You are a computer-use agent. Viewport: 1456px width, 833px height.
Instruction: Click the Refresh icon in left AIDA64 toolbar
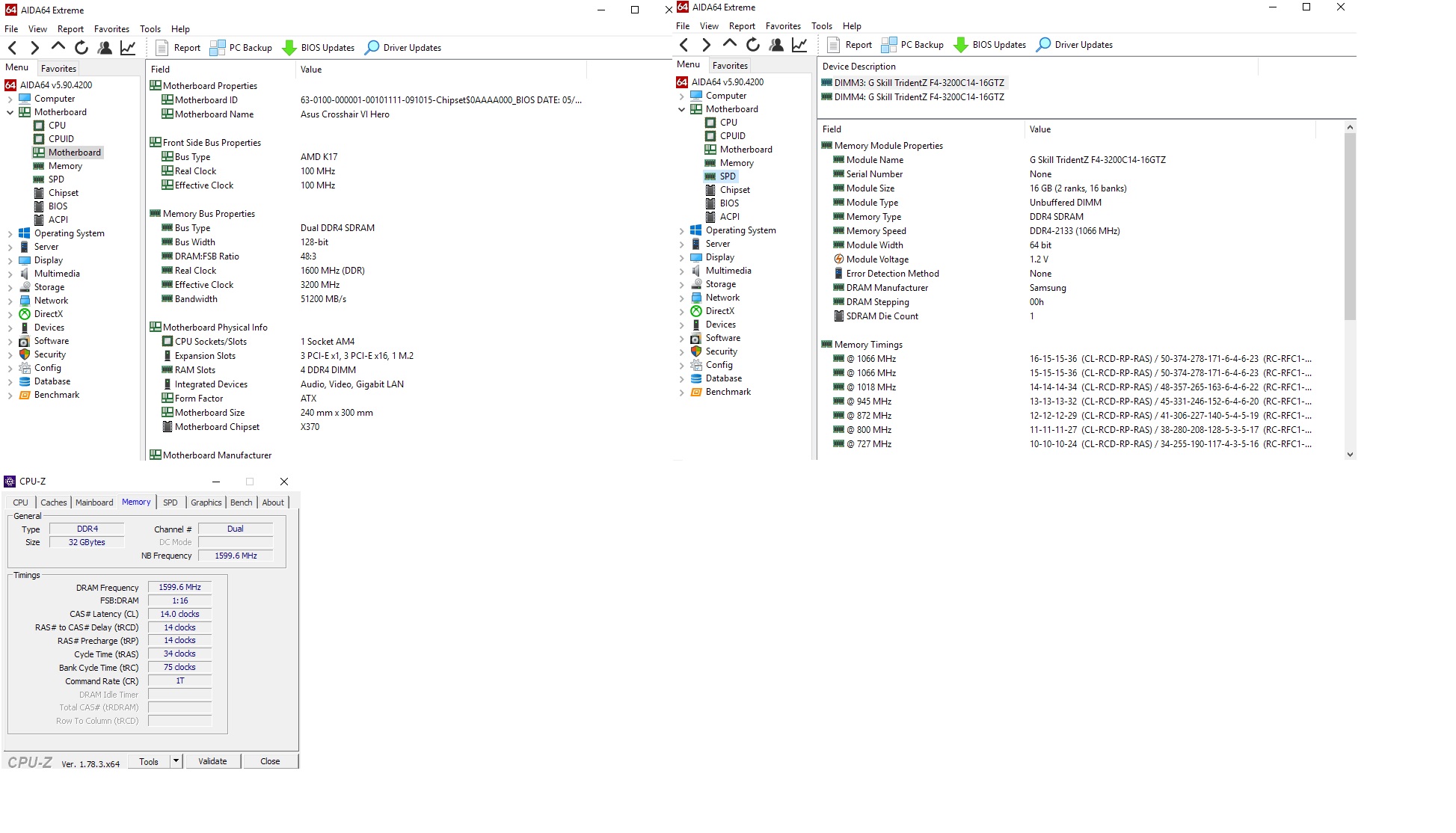pos(82,48)
